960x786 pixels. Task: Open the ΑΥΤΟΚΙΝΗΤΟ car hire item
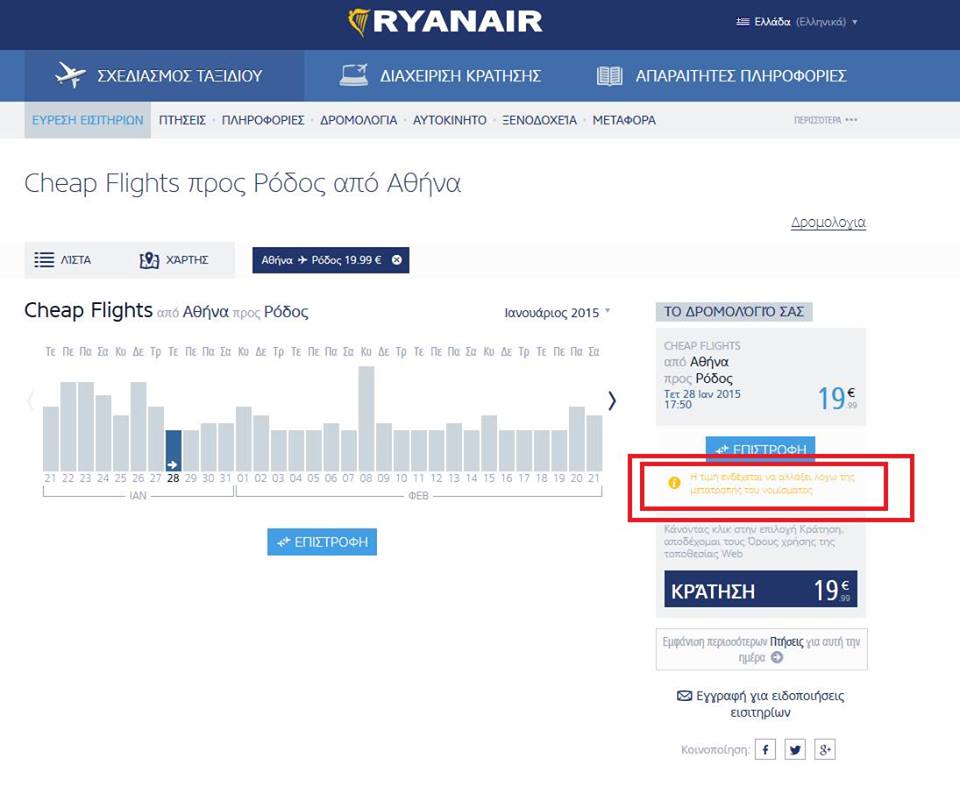(x=450, y=120)
